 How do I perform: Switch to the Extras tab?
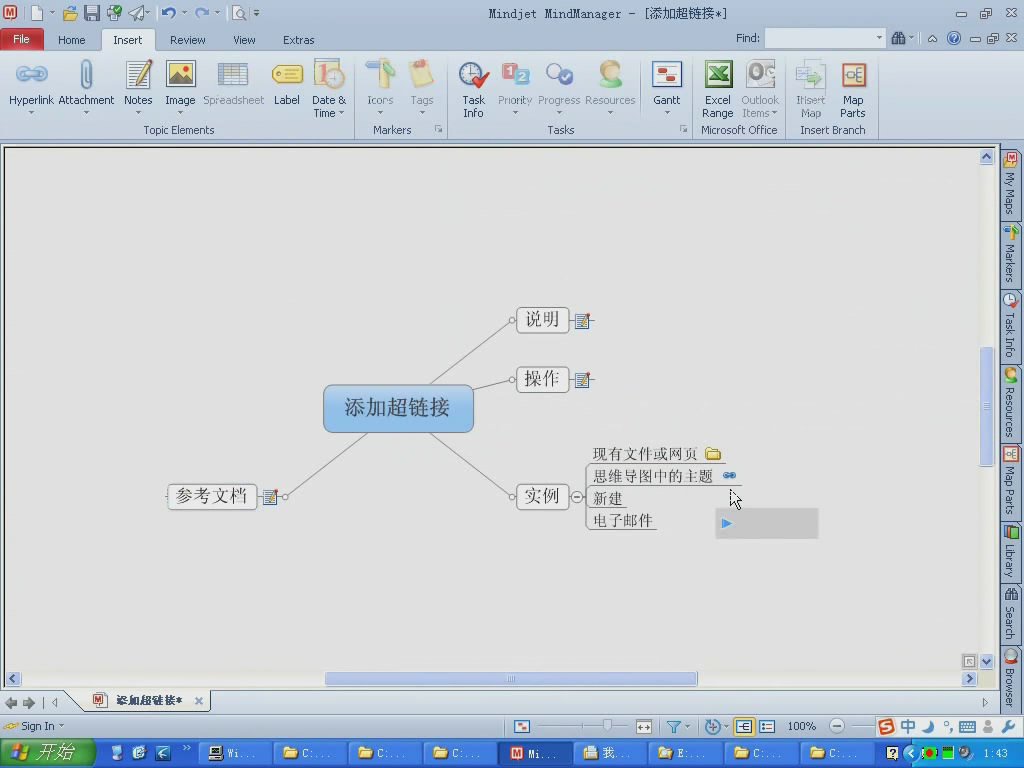point(298,40)
